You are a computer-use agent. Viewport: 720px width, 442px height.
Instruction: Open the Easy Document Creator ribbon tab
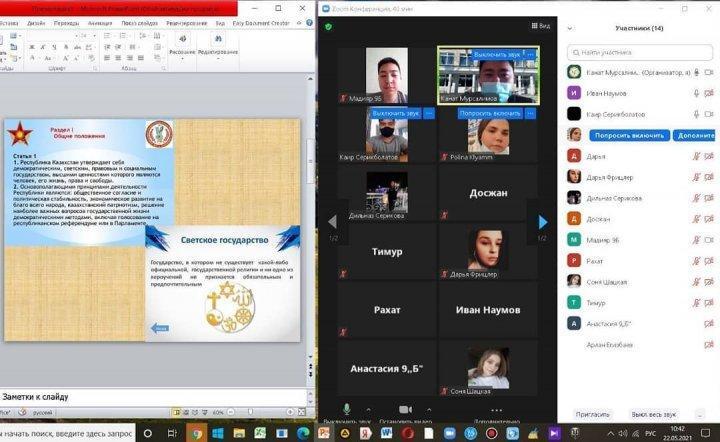pos(261,22)
